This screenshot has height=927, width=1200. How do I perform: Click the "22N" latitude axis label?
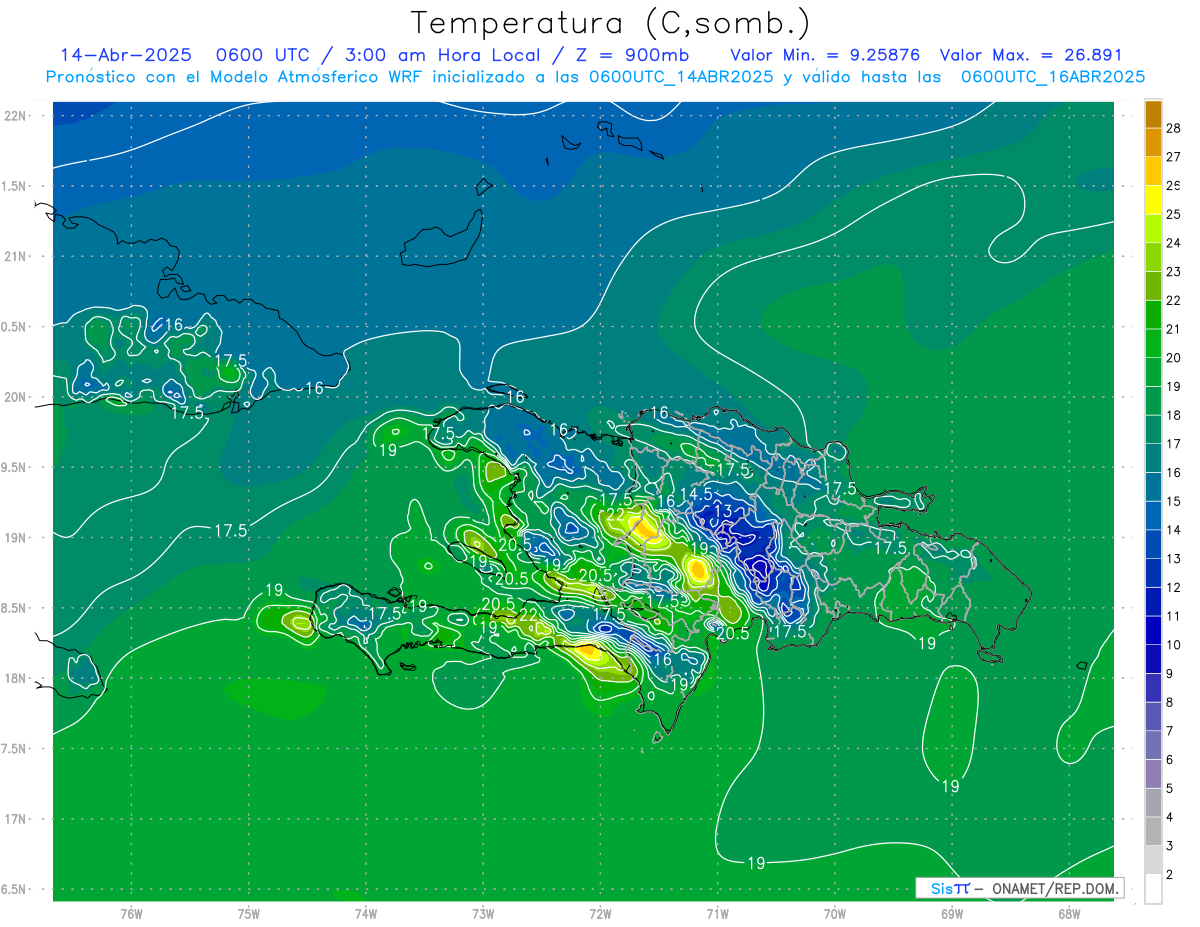[x=17, y=115]
